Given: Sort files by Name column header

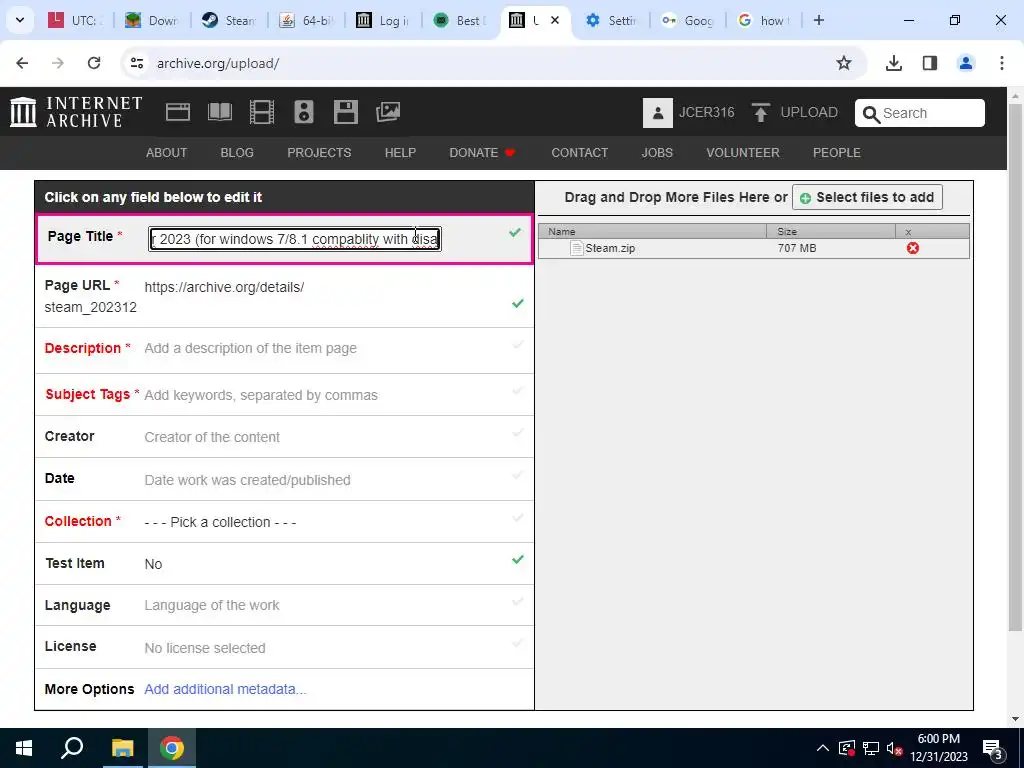Looking at the screenshot, I should tap(652, 231).
